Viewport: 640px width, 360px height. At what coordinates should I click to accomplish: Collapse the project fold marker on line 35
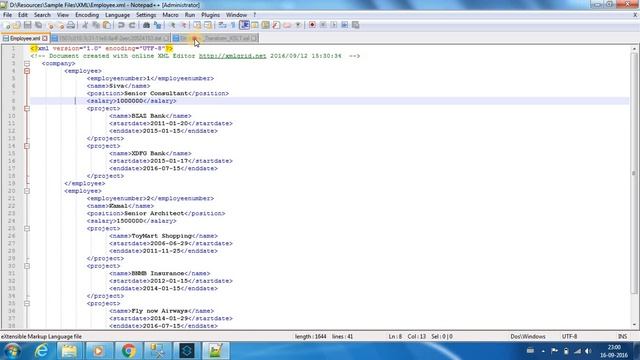tap(27, 304)
